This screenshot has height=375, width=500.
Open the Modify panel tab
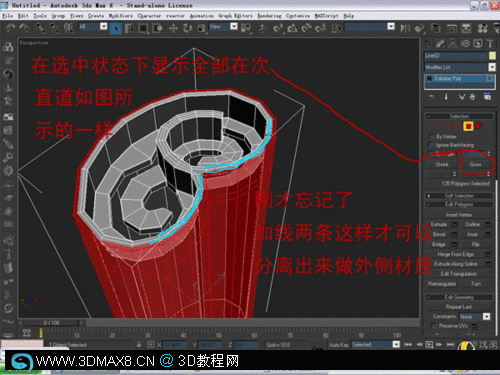[440, 43]
